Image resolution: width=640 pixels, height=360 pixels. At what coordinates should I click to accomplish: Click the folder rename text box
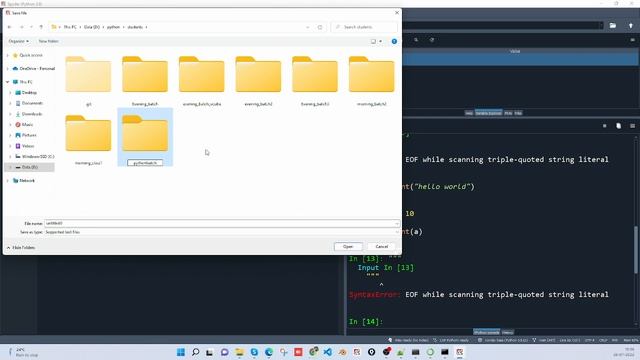(x=145, y=163)
